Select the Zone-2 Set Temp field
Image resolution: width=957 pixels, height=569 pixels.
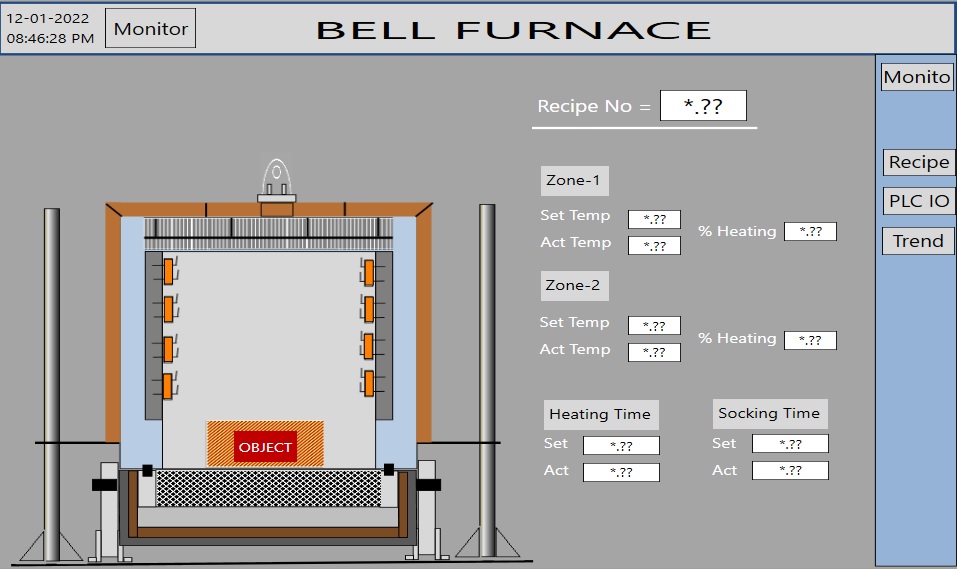point(654,326)
